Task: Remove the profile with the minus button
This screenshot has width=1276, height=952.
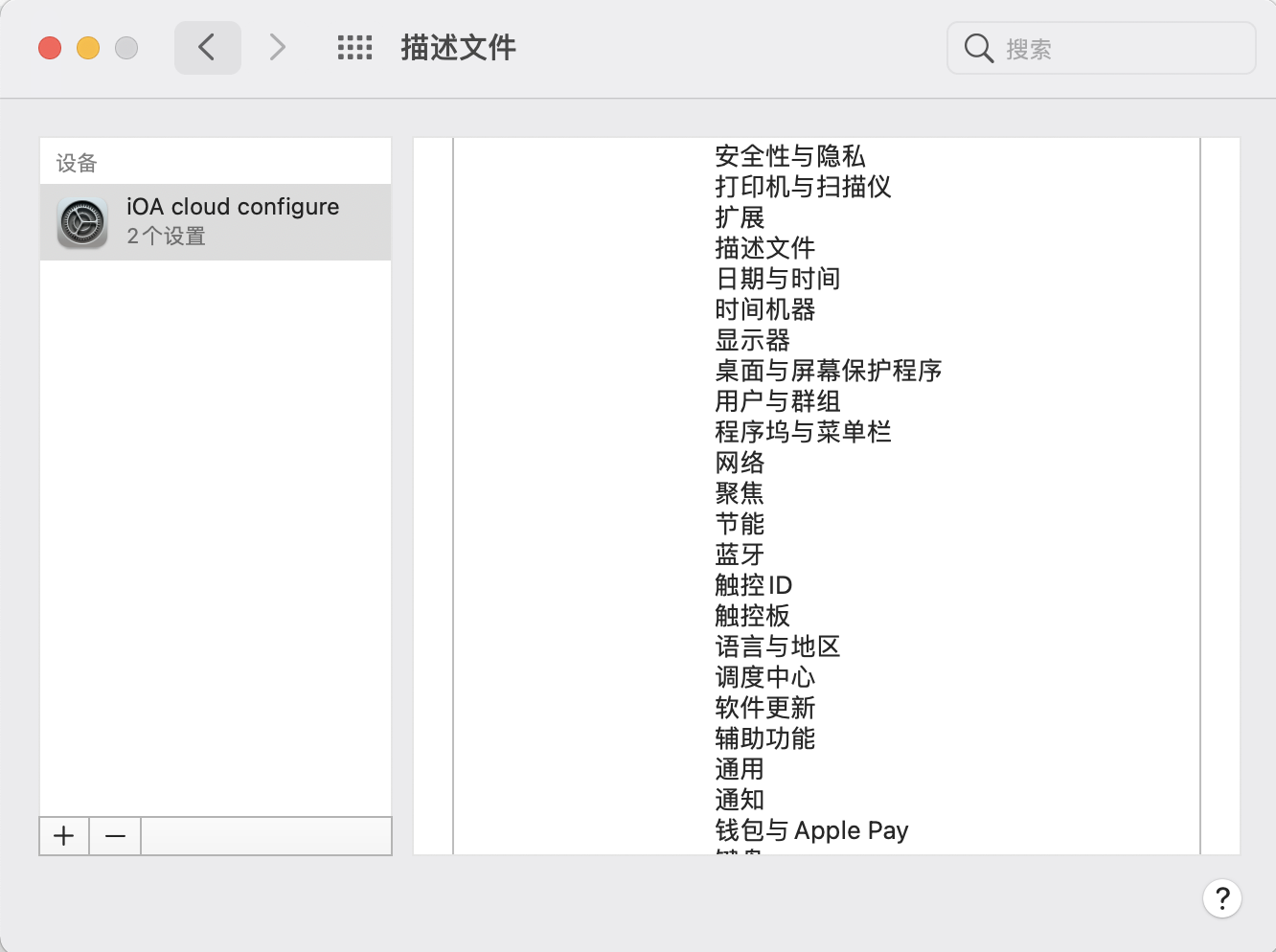Action: [115, 836]
